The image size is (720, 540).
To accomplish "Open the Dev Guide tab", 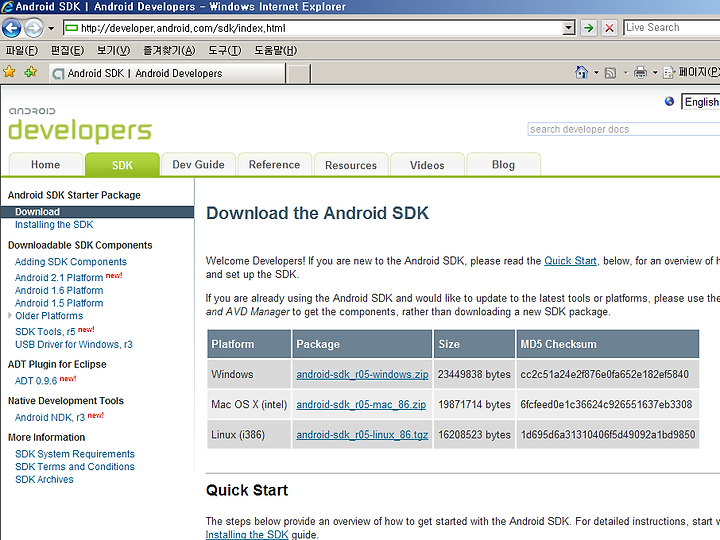I will pos(198,164).
